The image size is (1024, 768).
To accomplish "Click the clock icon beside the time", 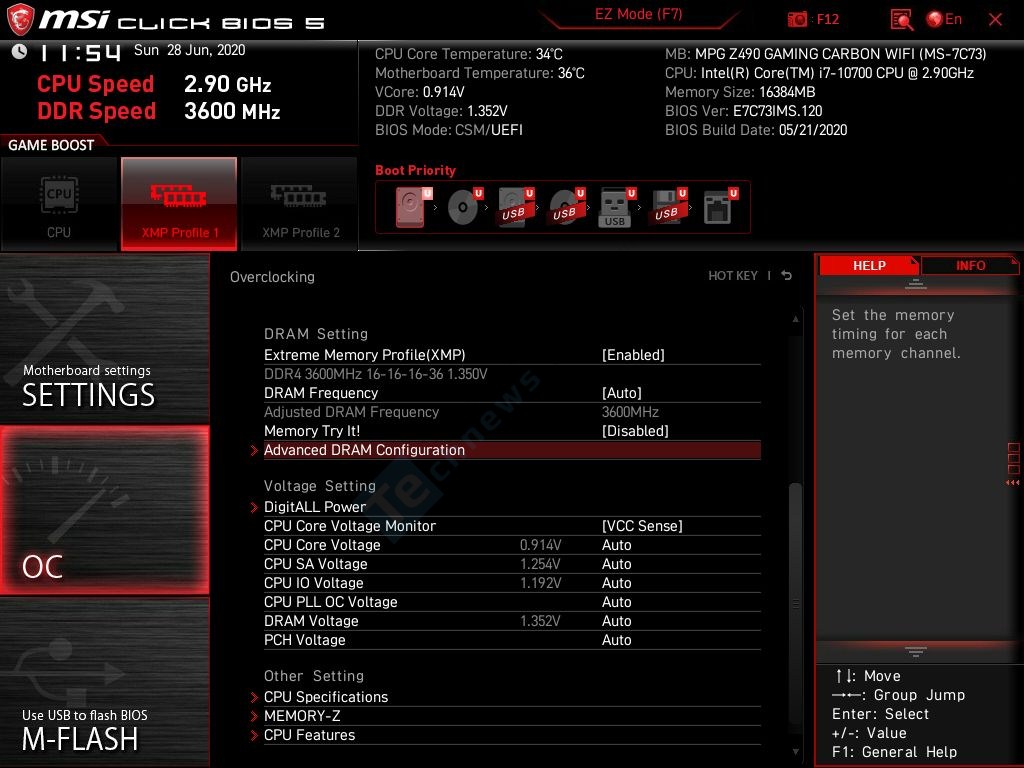I will point(19,51).
